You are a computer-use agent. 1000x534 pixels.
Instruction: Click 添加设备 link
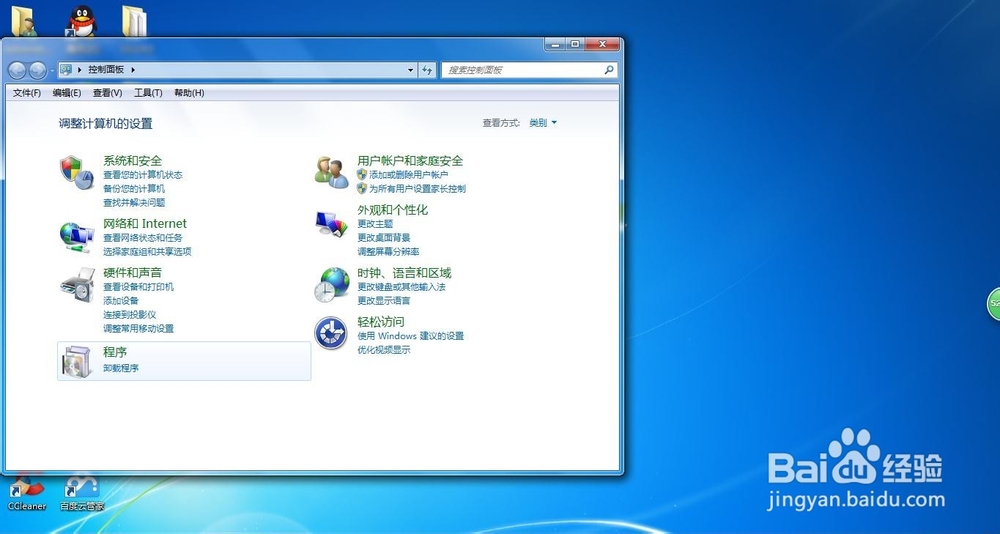click(121, 300)
